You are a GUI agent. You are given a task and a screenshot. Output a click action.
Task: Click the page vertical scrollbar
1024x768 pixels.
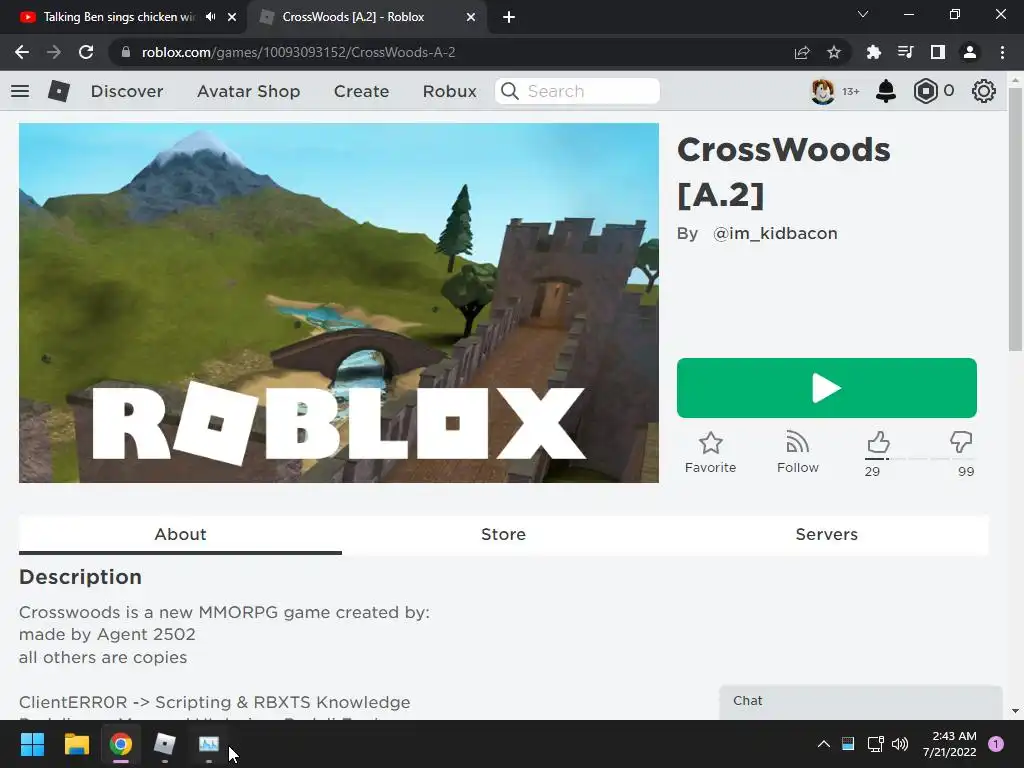pos(1015,219)
